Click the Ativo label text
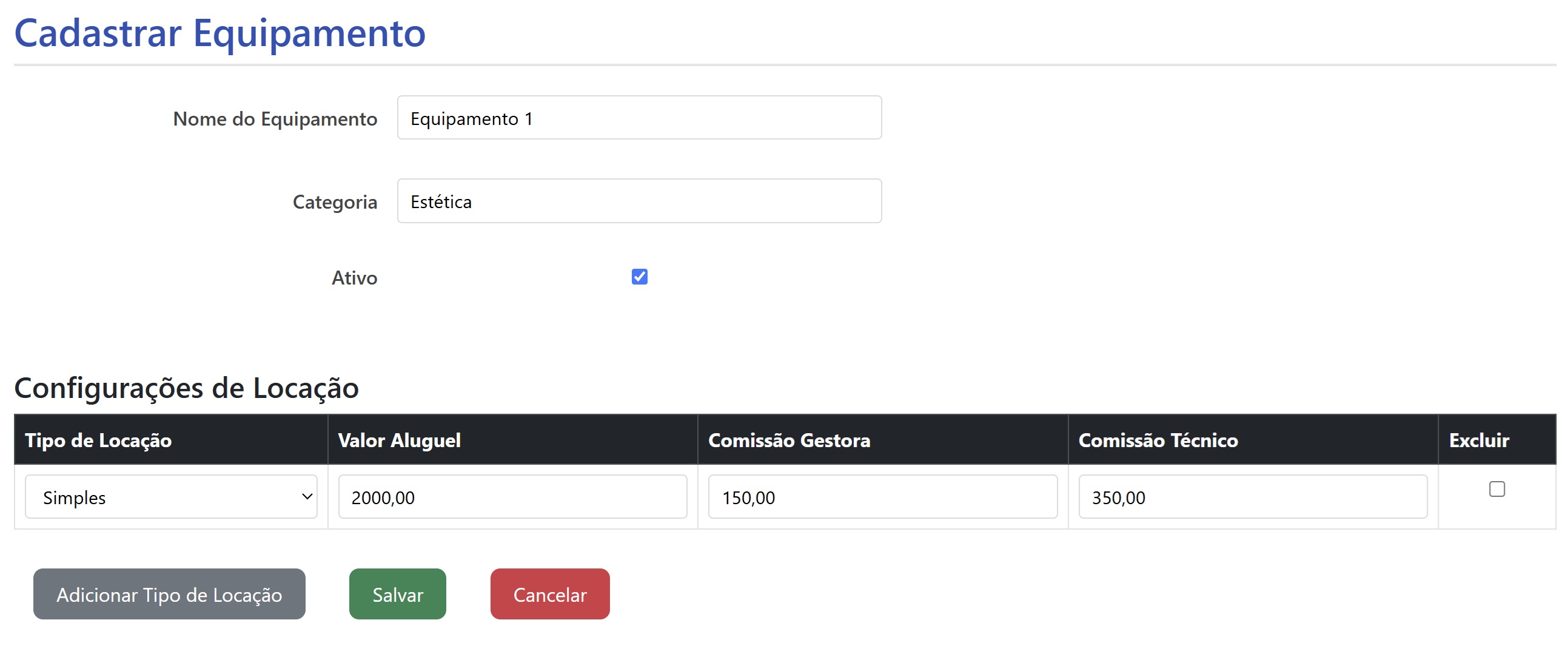This screenshot has width=1568, height=654. 354,278
